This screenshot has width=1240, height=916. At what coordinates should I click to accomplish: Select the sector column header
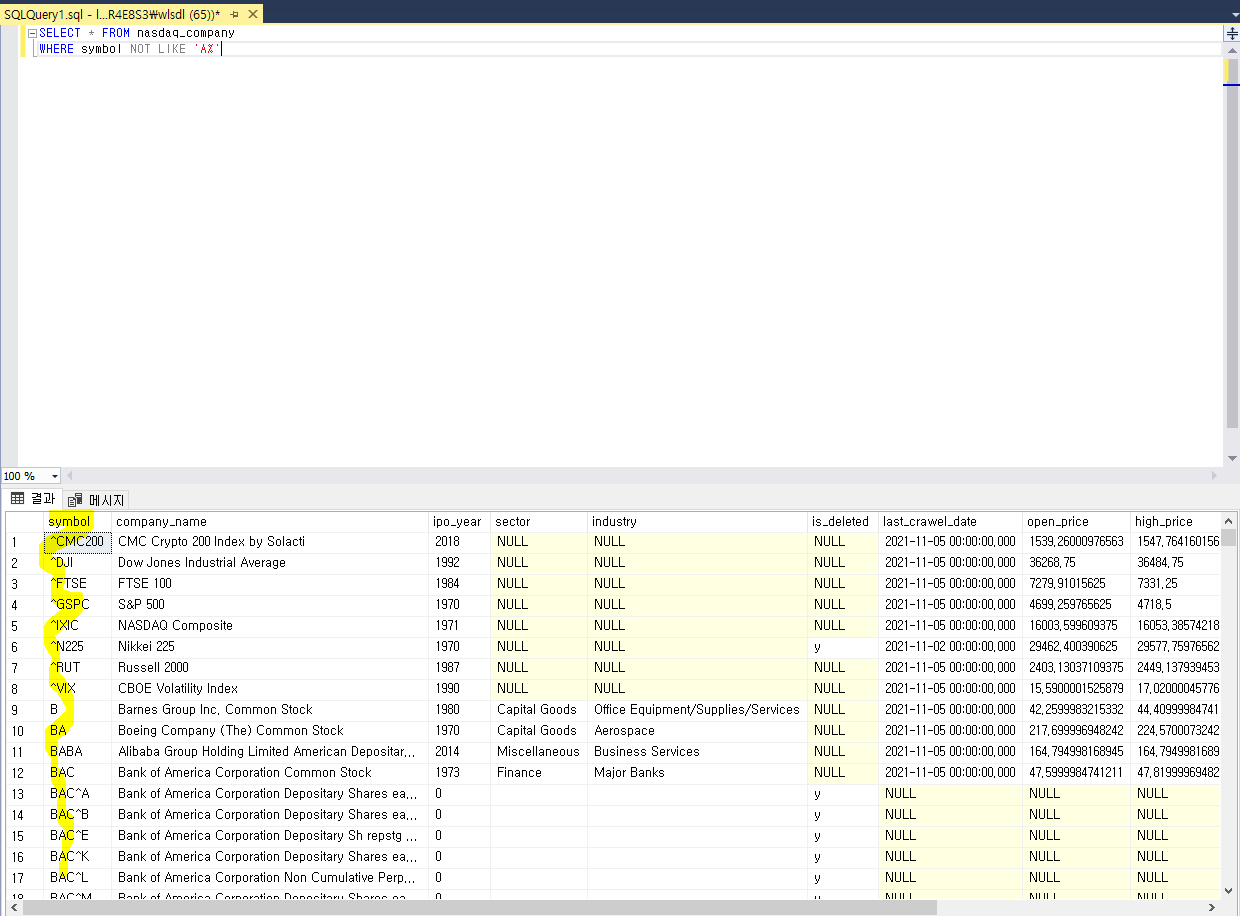[x=538, y=521]
